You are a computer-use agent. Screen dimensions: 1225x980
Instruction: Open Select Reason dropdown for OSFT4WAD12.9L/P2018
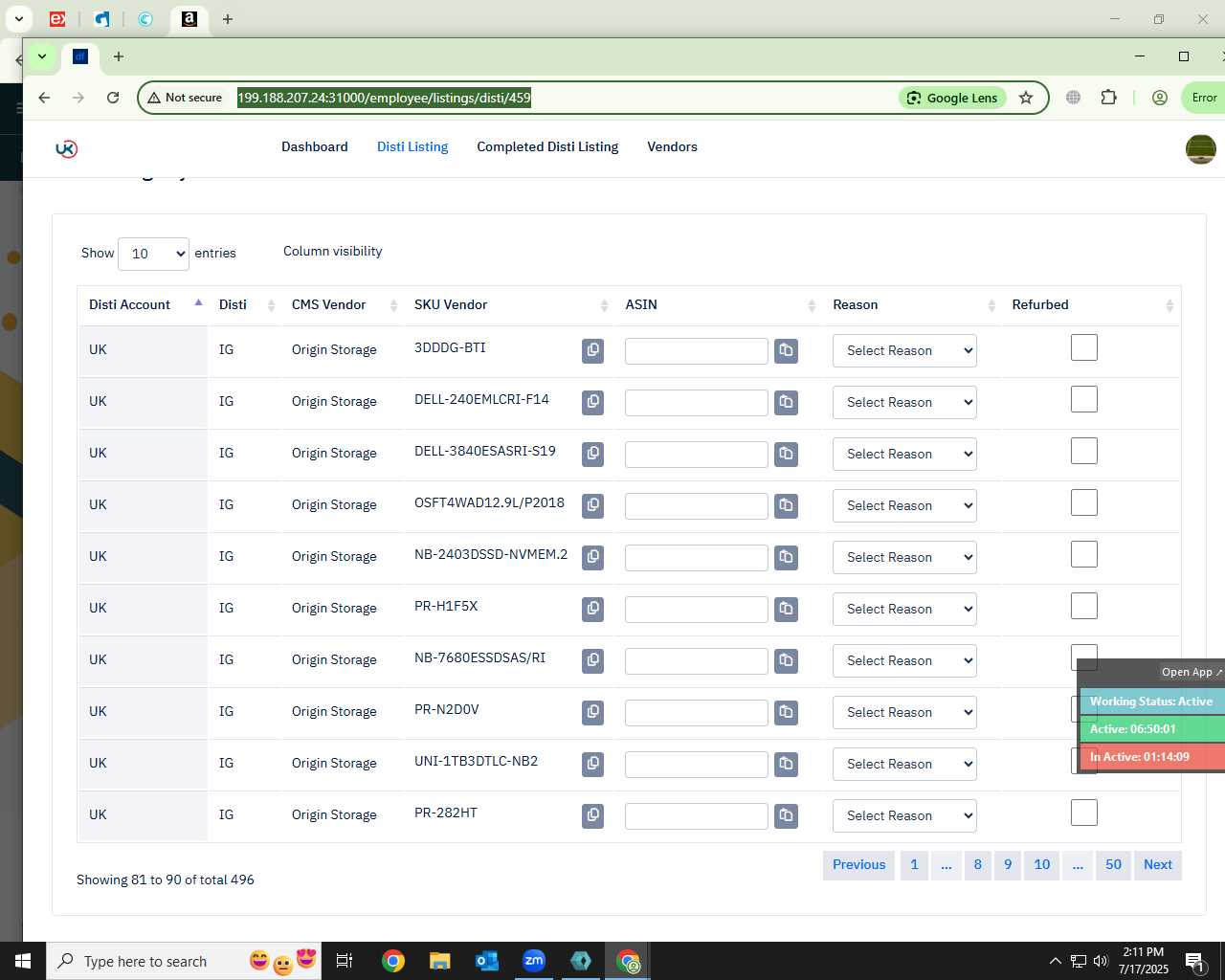tap(904, 505)
